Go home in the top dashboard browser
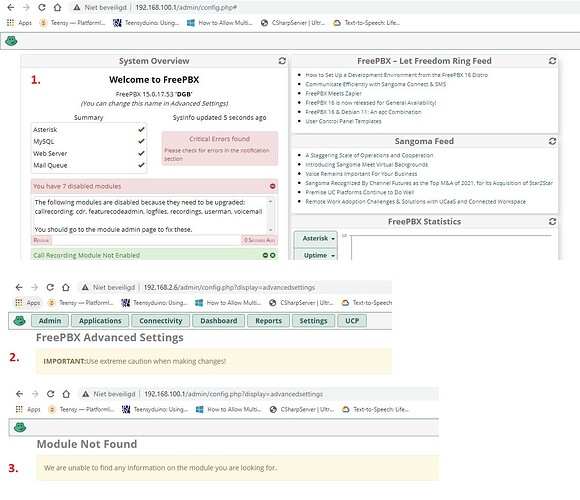The image size is (580, 500). click(x=57, y=7)
